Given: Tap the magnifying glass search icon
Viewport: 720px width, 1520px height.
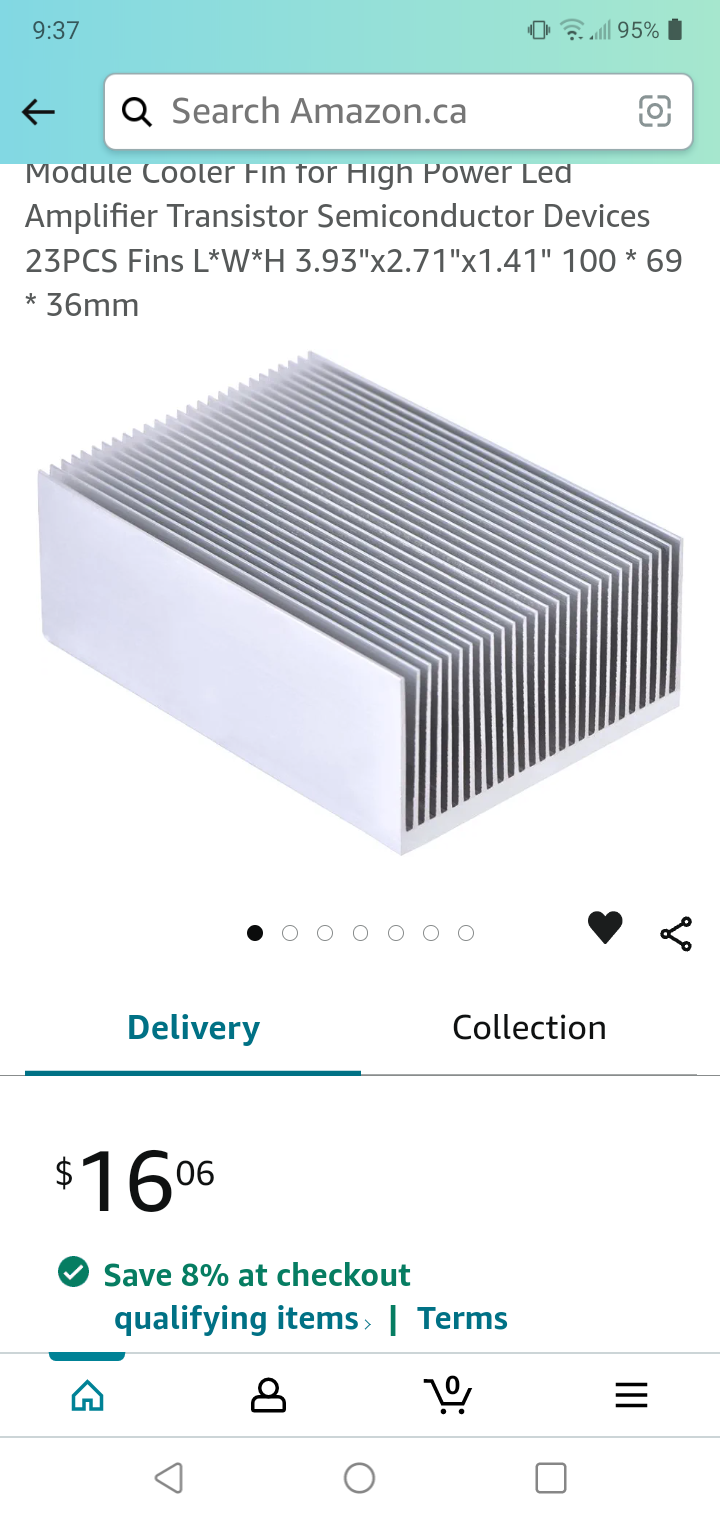Looking at the screenshot, I should 137,112.
